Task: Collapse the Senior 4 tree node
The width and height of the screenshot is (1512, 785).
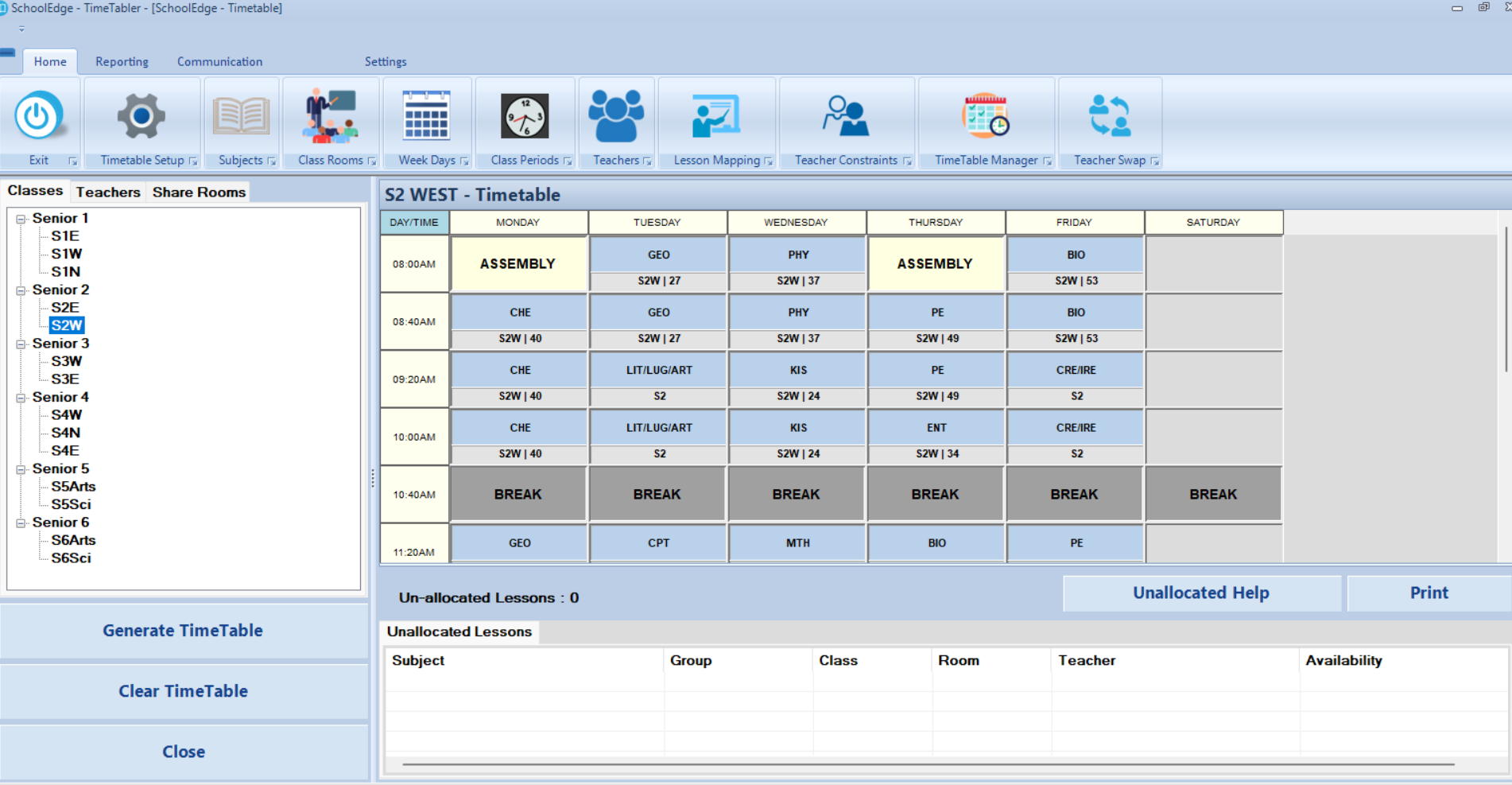Action: pos(21,398)
